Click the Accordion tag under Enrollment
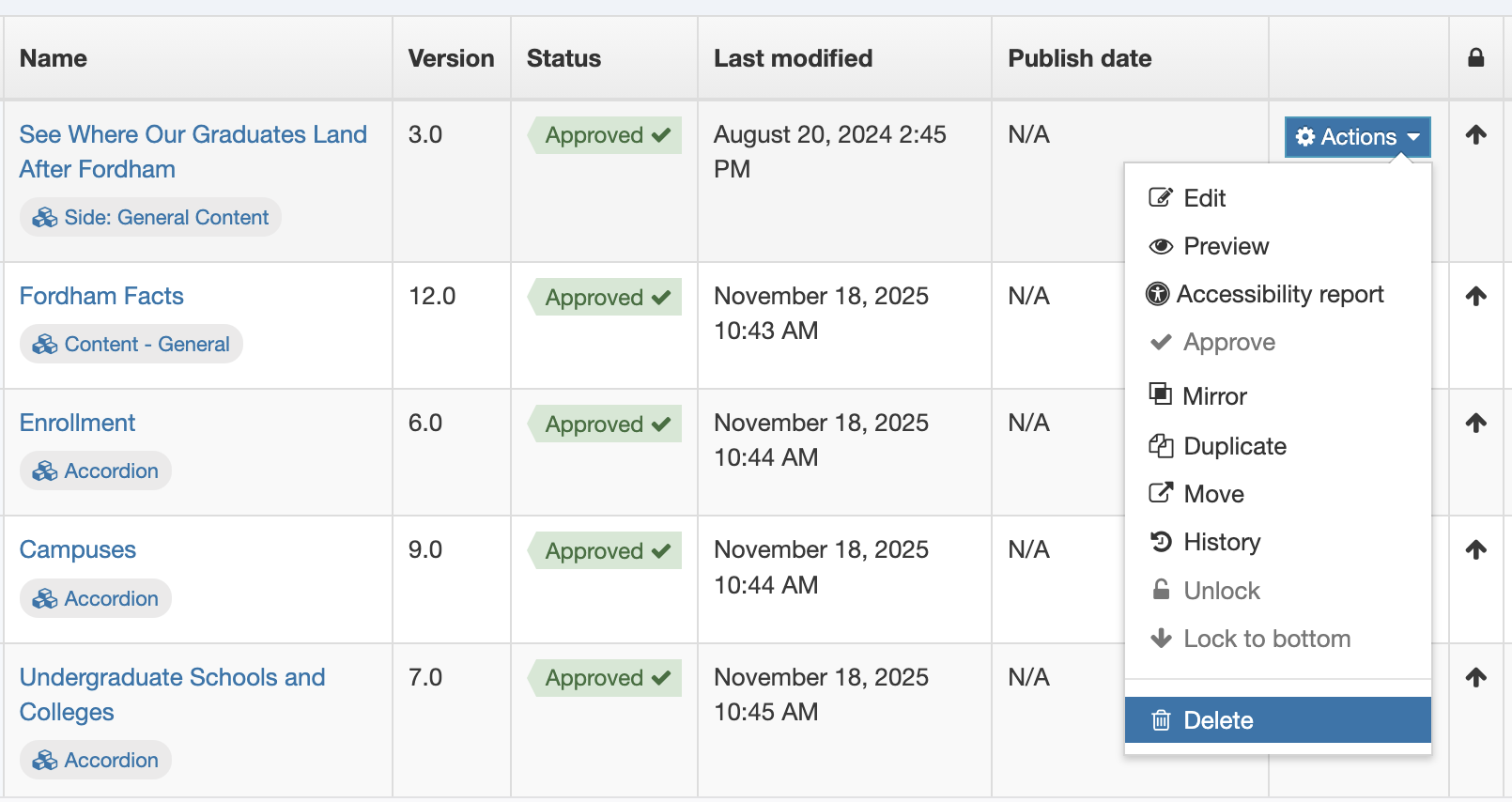This screenshot has width=1512, height=802. click(96, 470)
